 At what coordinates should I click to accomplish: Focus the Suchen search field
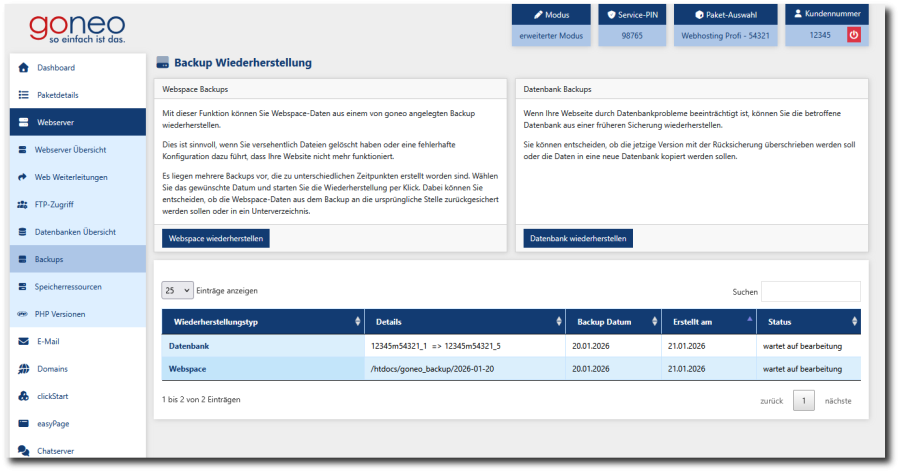tap(810, 291)
